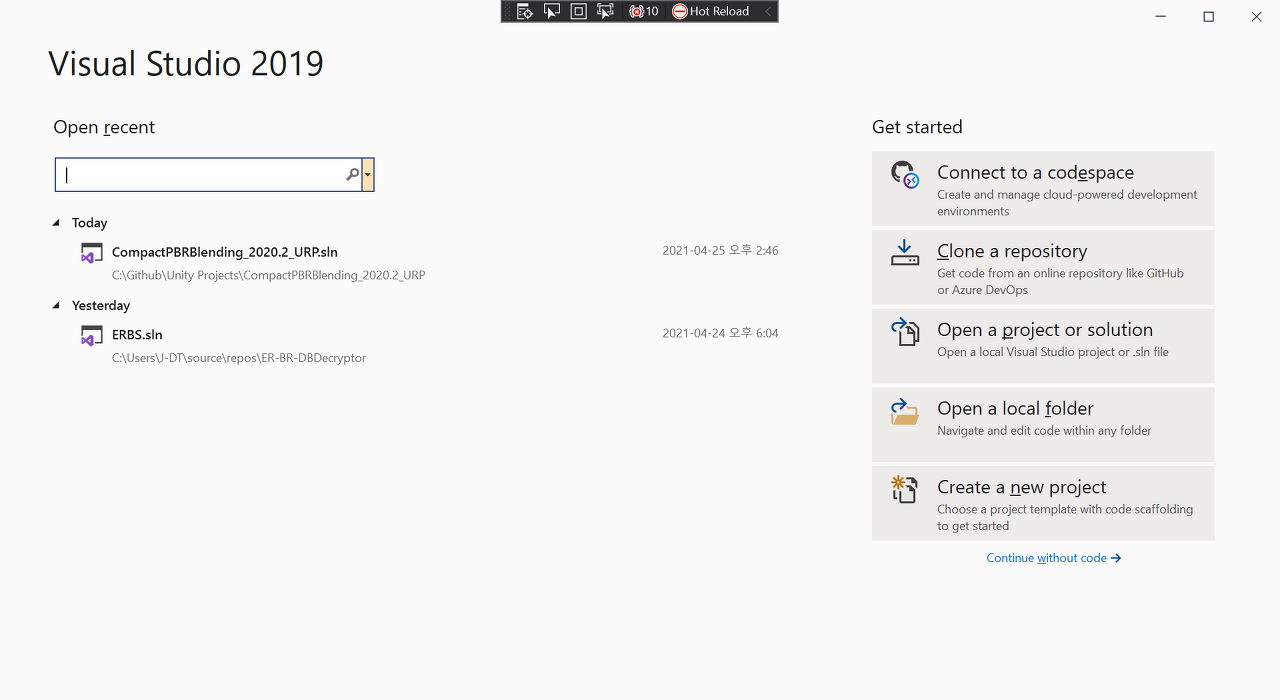Toggle Track Focused Element debug icon
Screen dimensions: 1280x700
605,11
